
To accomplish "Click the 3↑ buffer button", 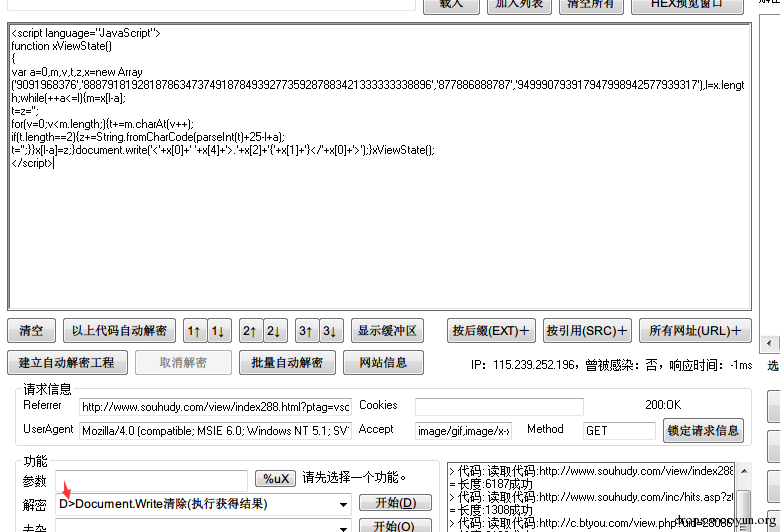I will pyautogui.click(x=307, y=331).
